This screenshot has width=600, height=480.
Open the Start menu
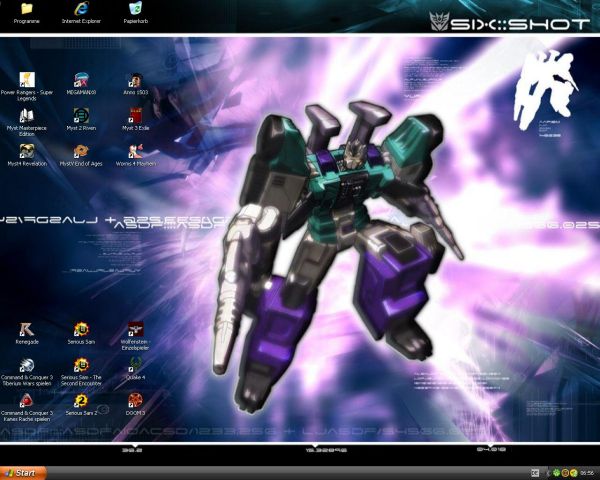23,473
